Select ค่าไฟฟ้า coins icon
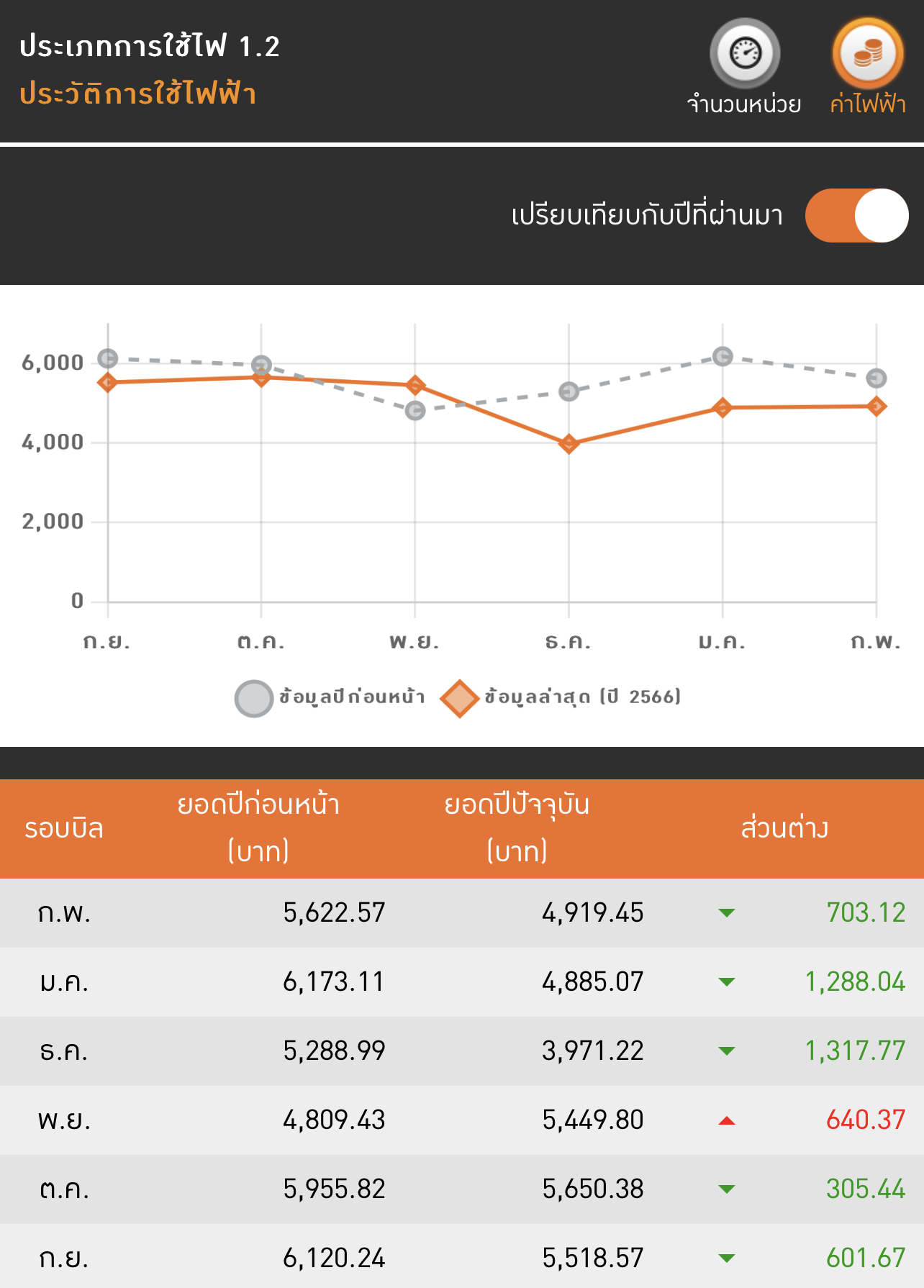The height and width of the screenshot is (1288, 924). [x=868, y=53]
